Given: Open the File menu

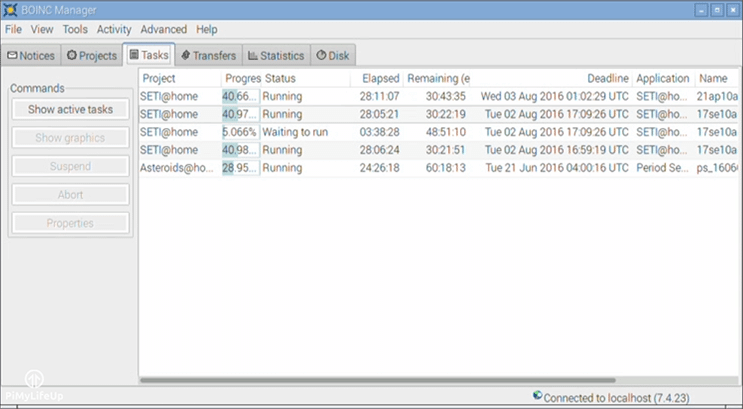Looking at the screenshot, I should pyautogui.click(x=13, y=29).
